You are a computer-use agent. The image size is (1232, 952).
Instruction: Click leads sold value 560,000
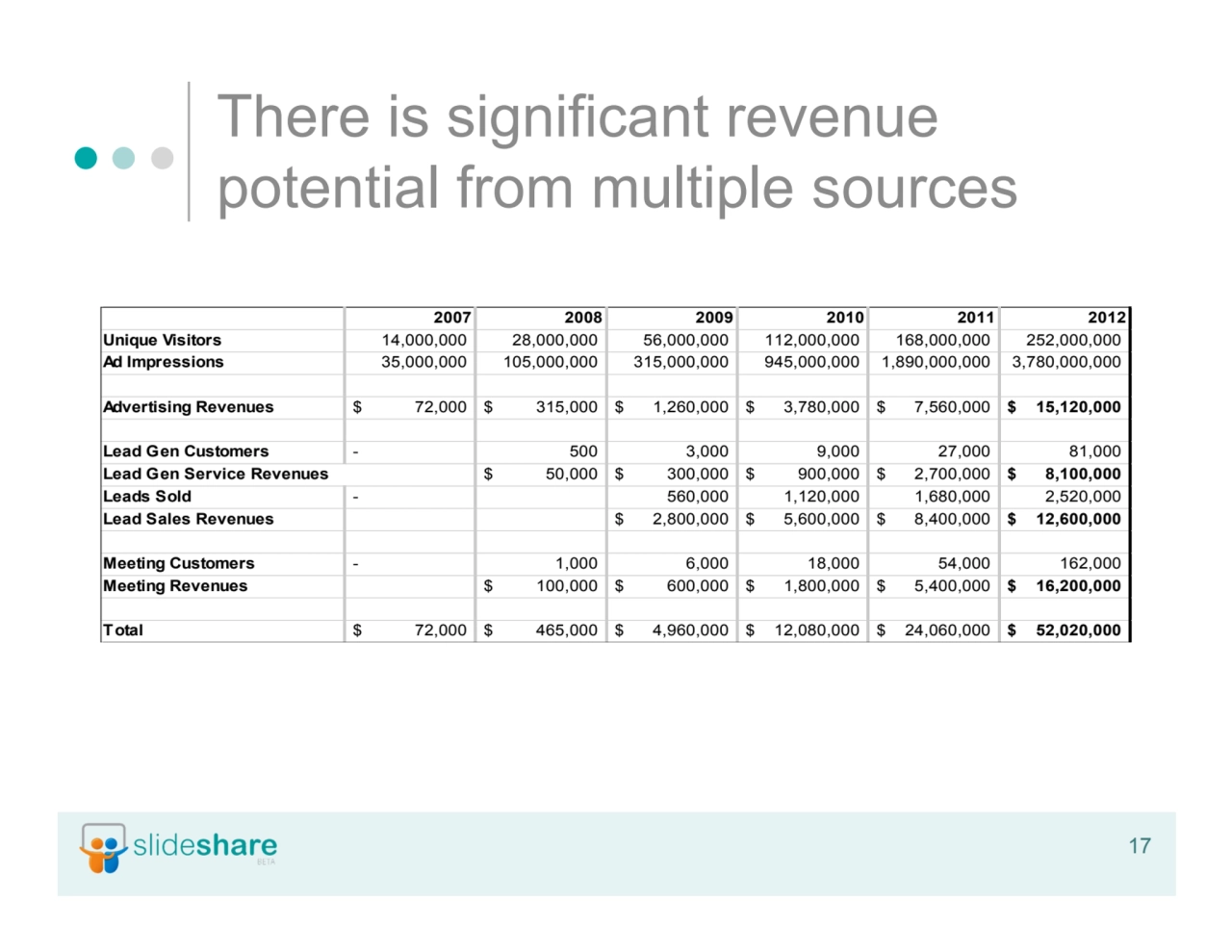point(698,497)
